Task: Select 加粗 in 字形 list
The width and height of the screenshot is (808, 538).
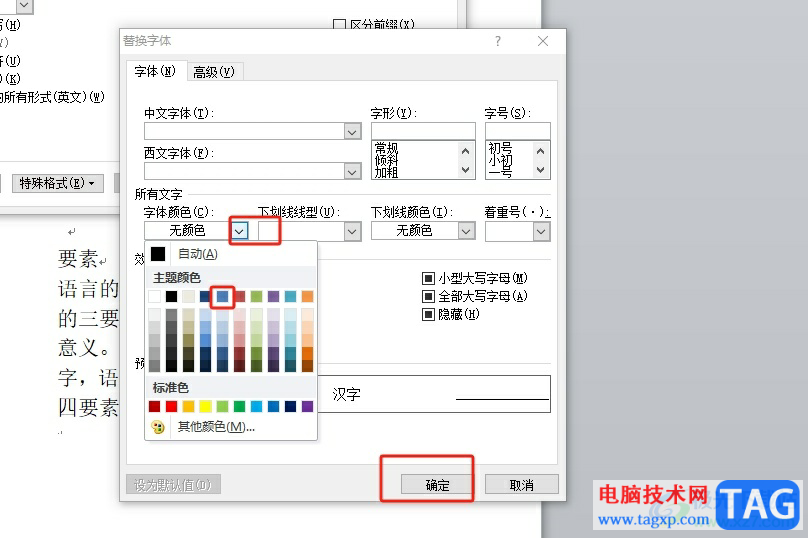Action: click(386, 173)
